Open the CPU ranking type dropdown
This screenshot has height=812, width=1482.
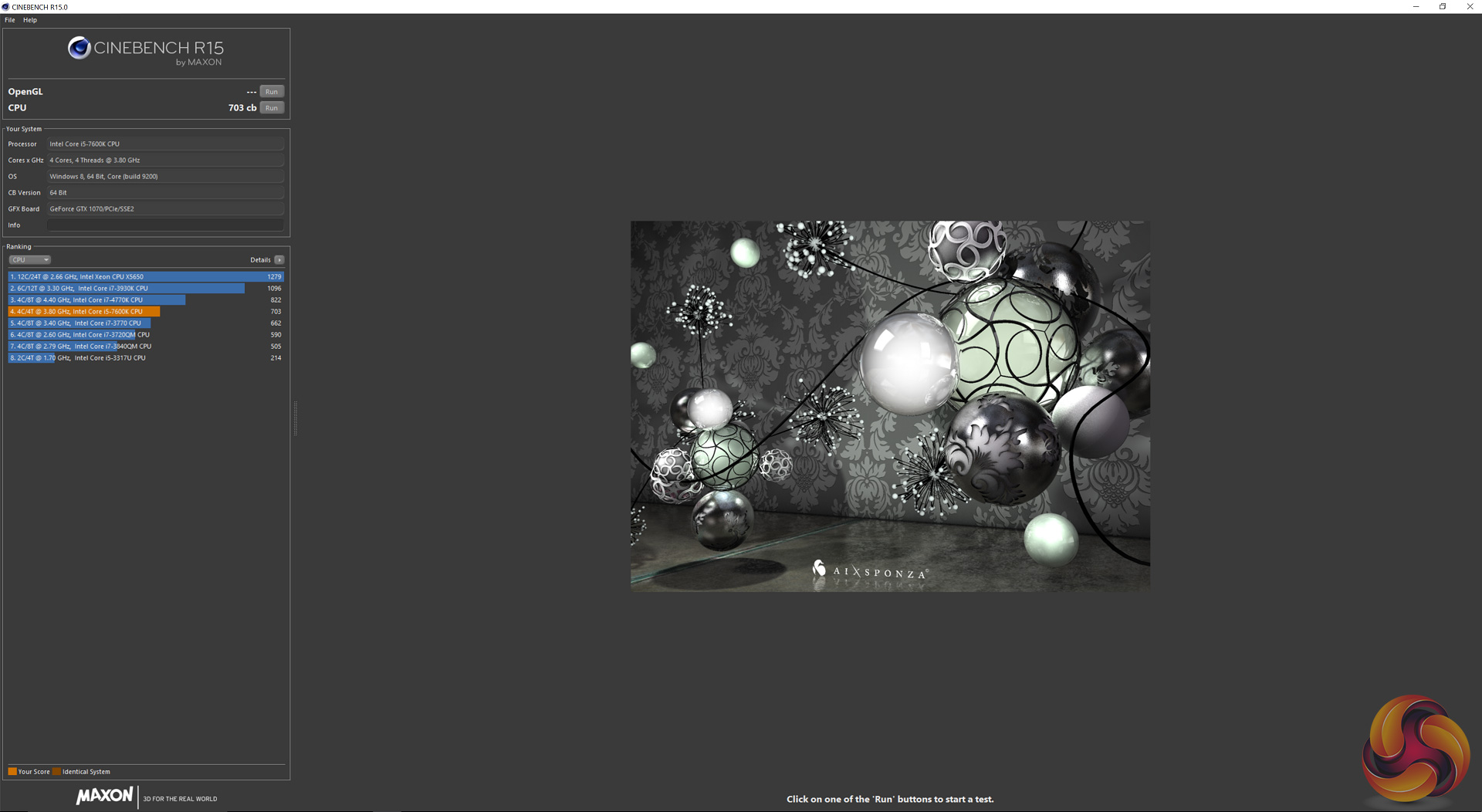coord(30,260)
